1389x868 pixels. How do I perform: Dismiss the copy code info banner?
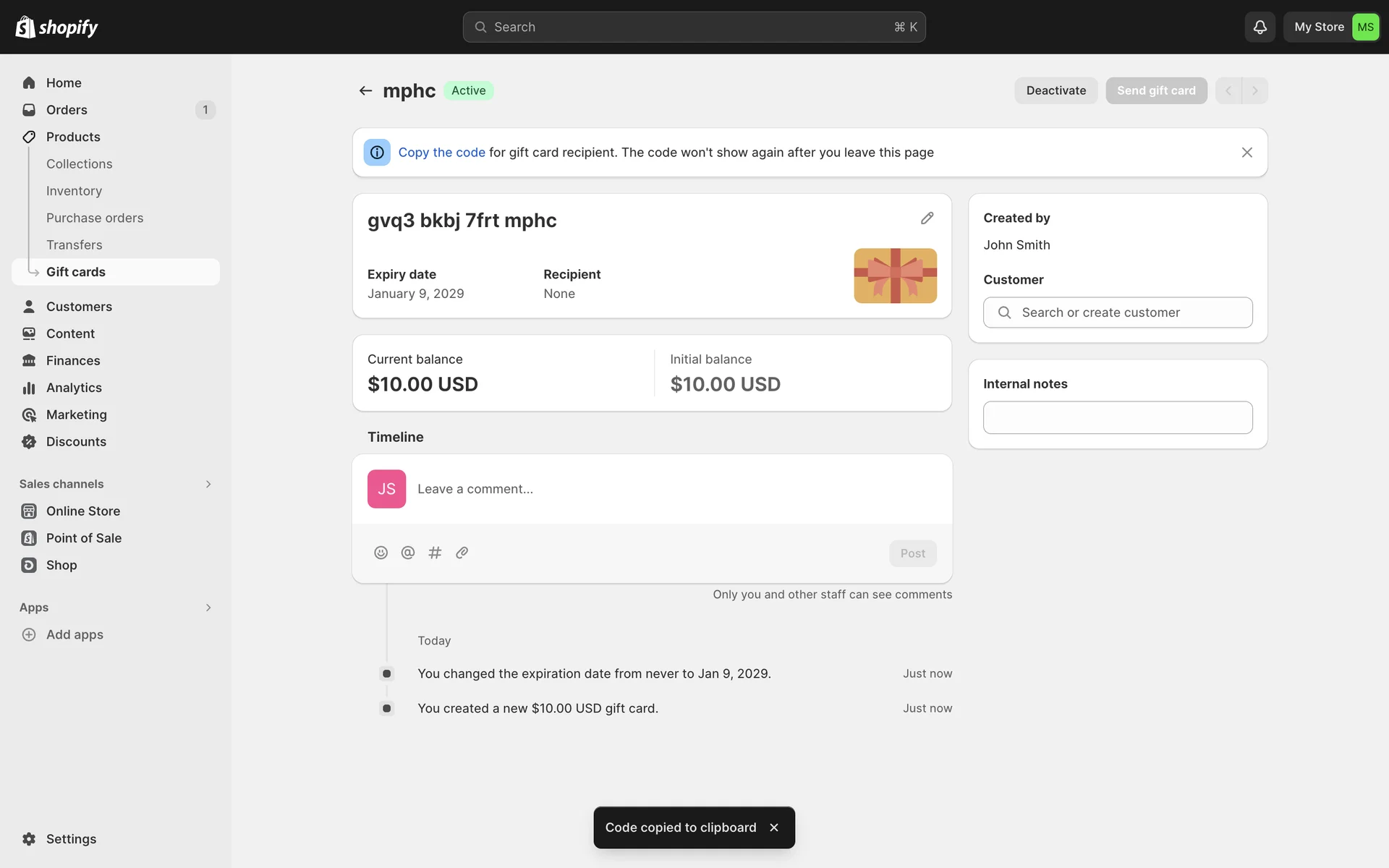[1246, 153]
